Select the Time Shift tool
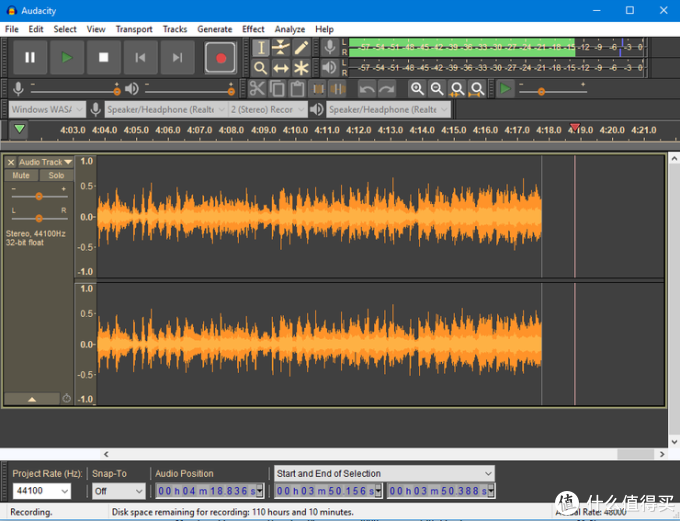Viewport: 680px width, 521px height. pos(281,68)
